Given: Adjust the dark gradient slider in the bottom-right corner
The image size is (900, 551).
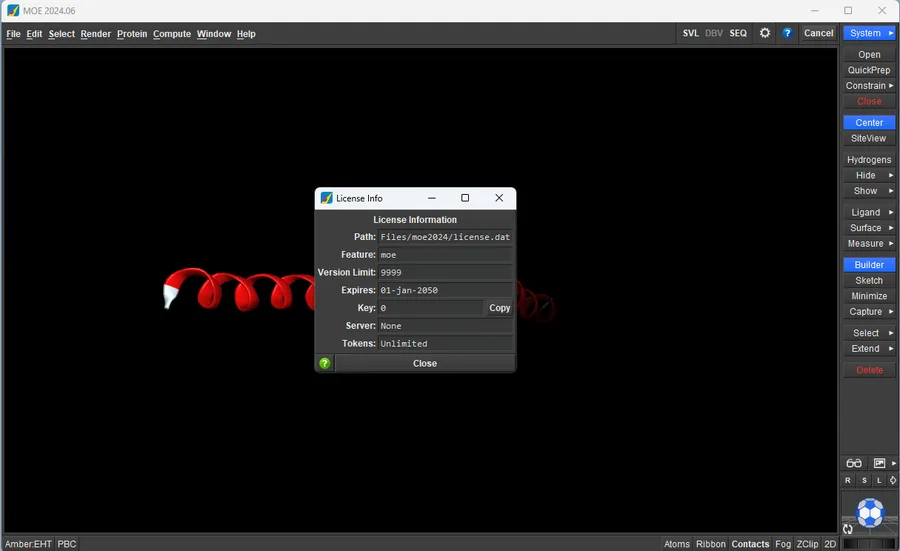Looking at the screenshot, I should pyautogui.click(x=868, y=544).
